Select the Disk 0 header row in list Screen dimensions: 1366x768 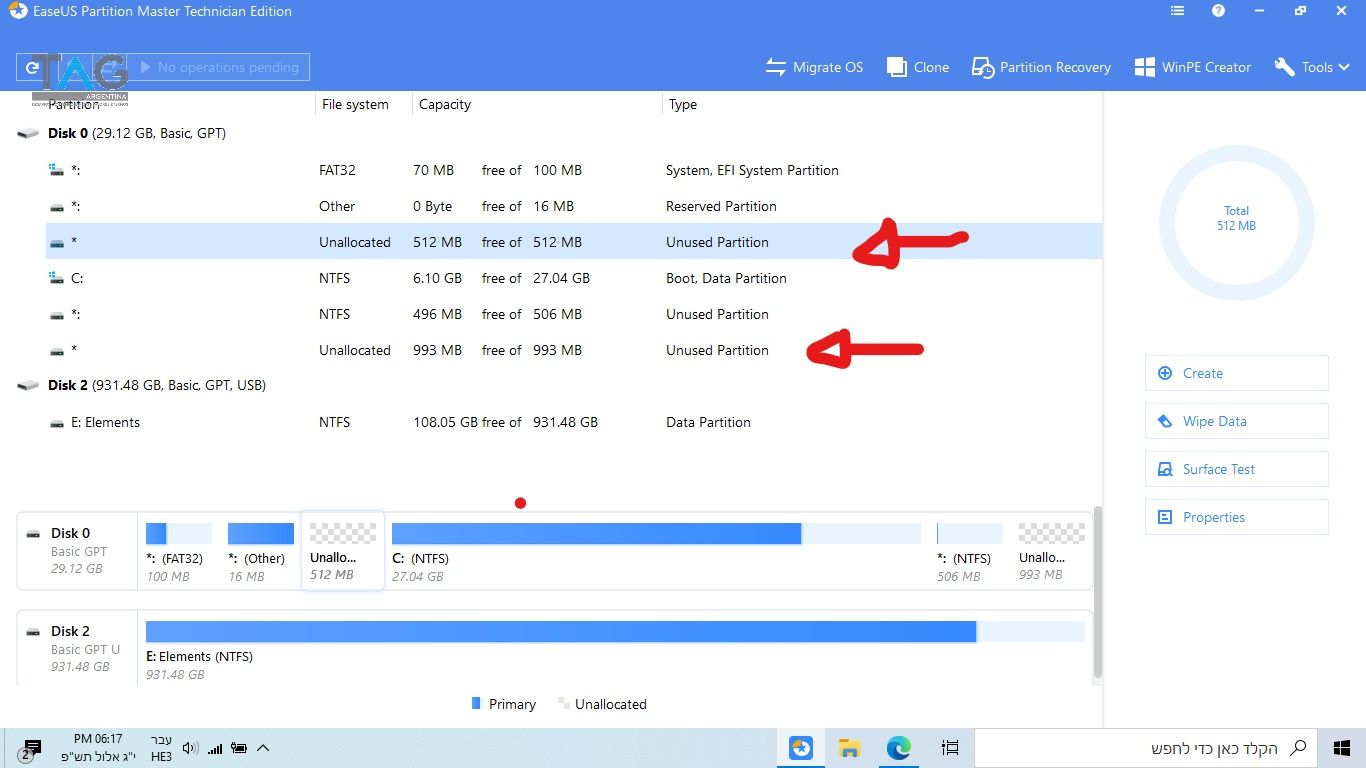[558, 133]
